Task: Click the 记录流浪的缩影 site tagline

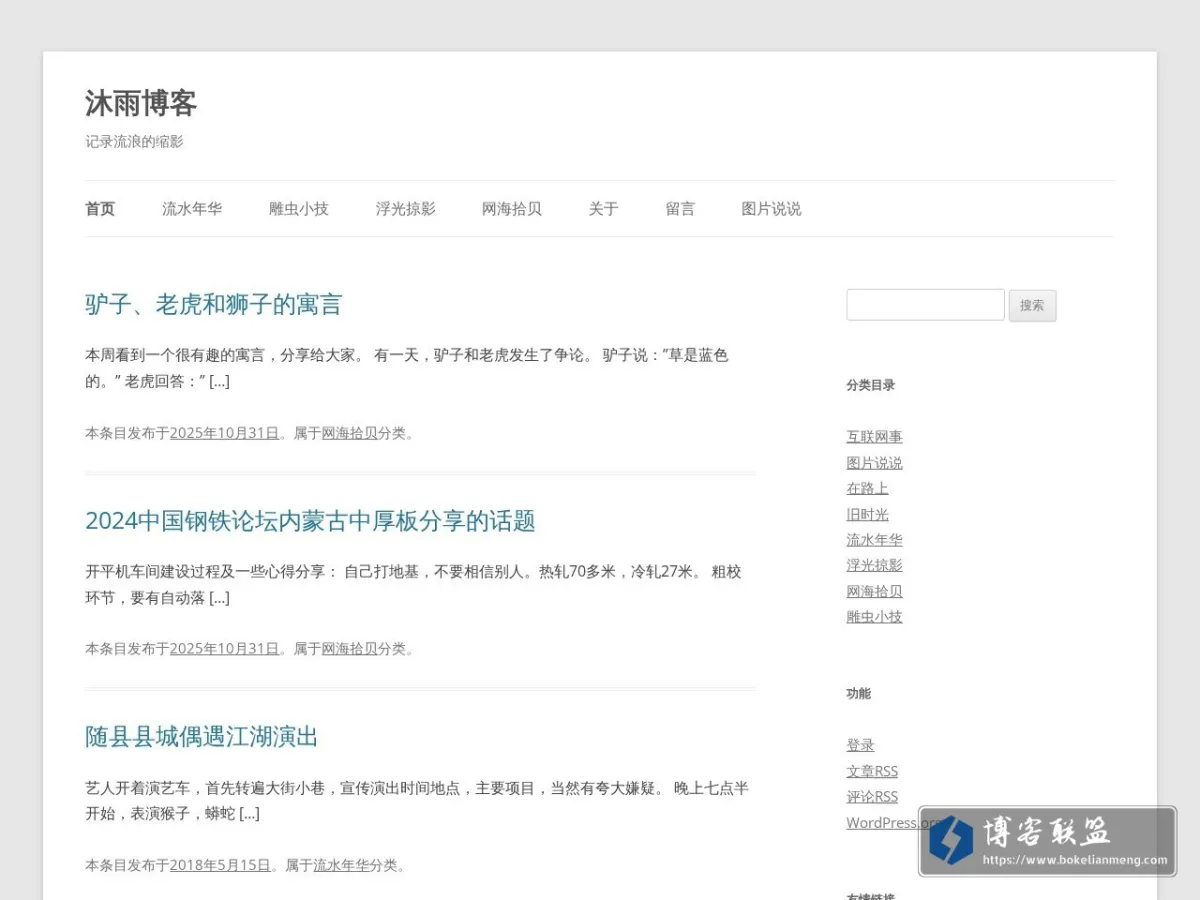Action: 134,142
